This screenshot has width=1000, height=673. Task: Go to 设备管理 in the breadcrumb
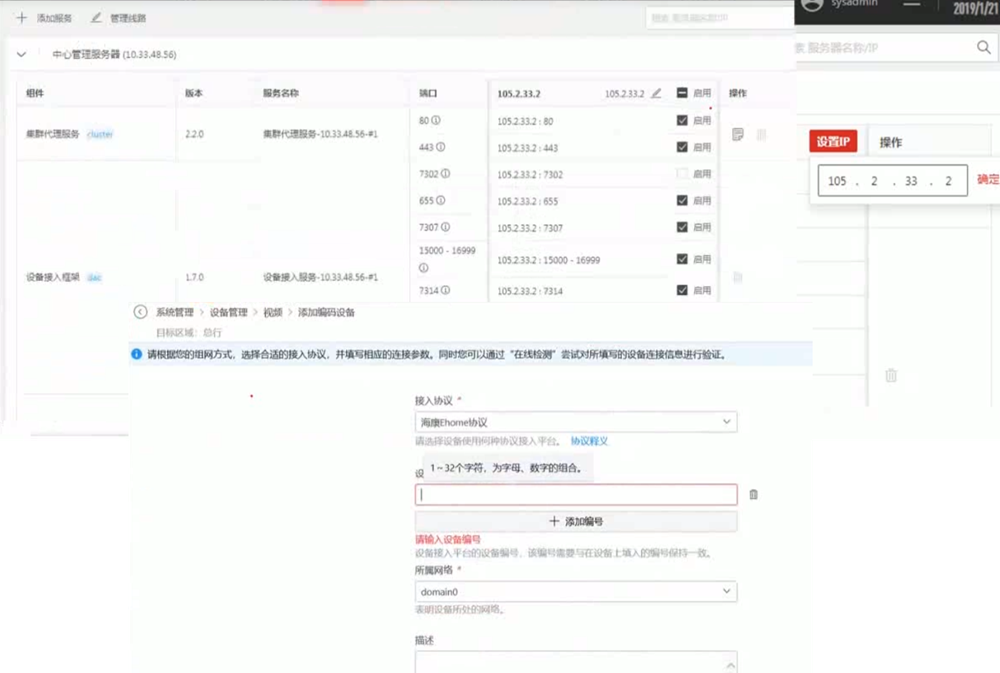(x=228, y=312)
